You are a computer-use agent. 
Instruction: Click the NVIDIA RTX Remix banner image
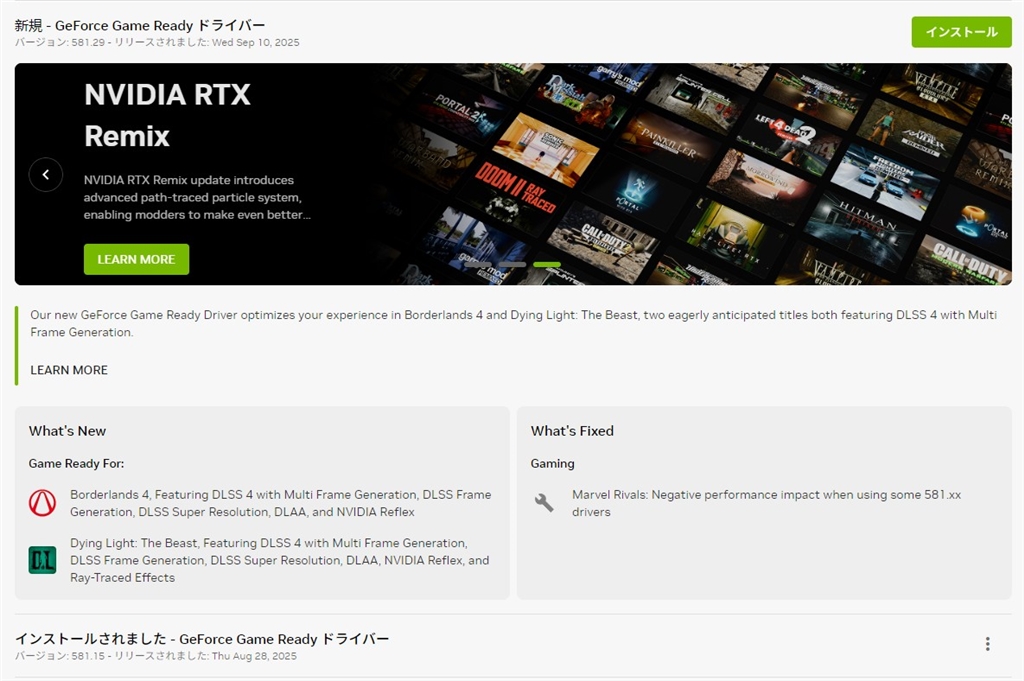coord(513,174)
